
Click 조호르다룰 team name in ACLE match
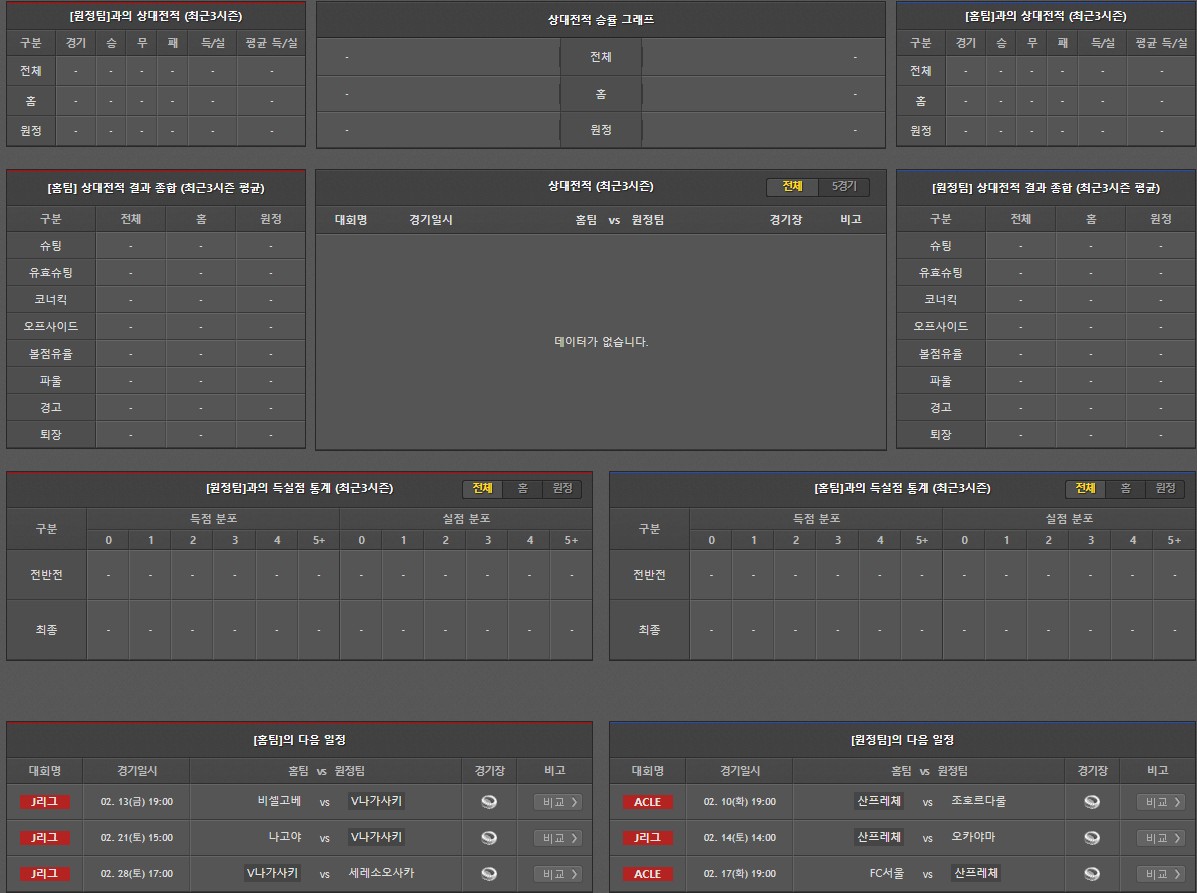click(x=978, y=801)
